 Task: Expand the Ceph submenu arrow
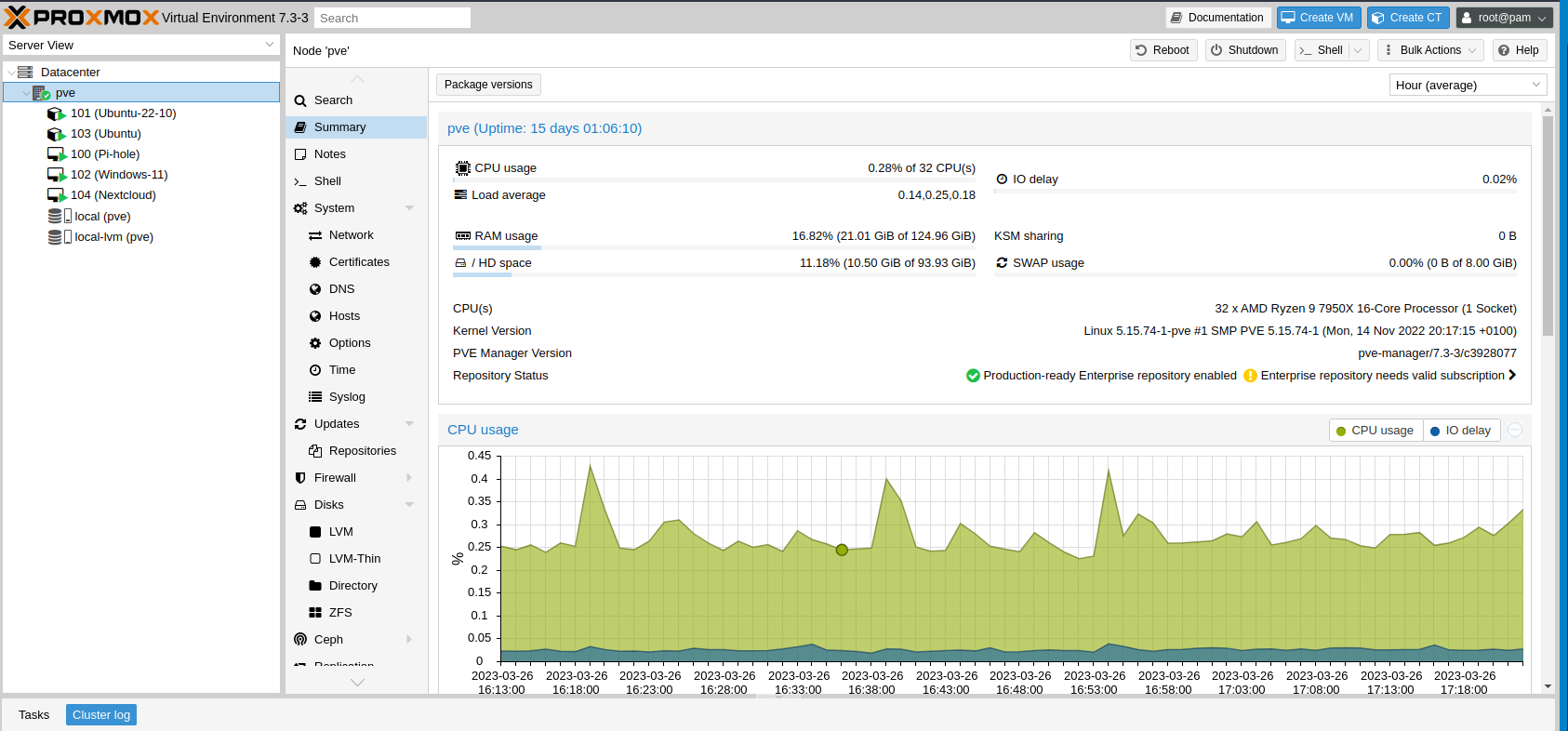coord(409,640)
